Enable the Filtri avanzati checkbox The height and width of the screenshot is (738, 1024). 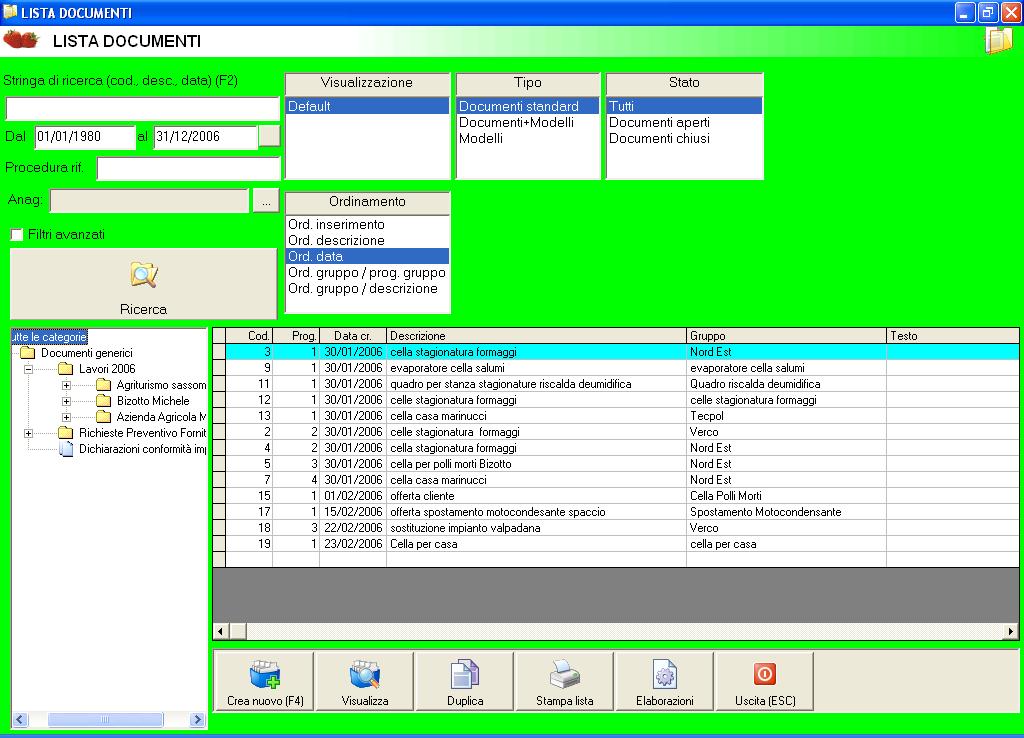coord(17,234)
